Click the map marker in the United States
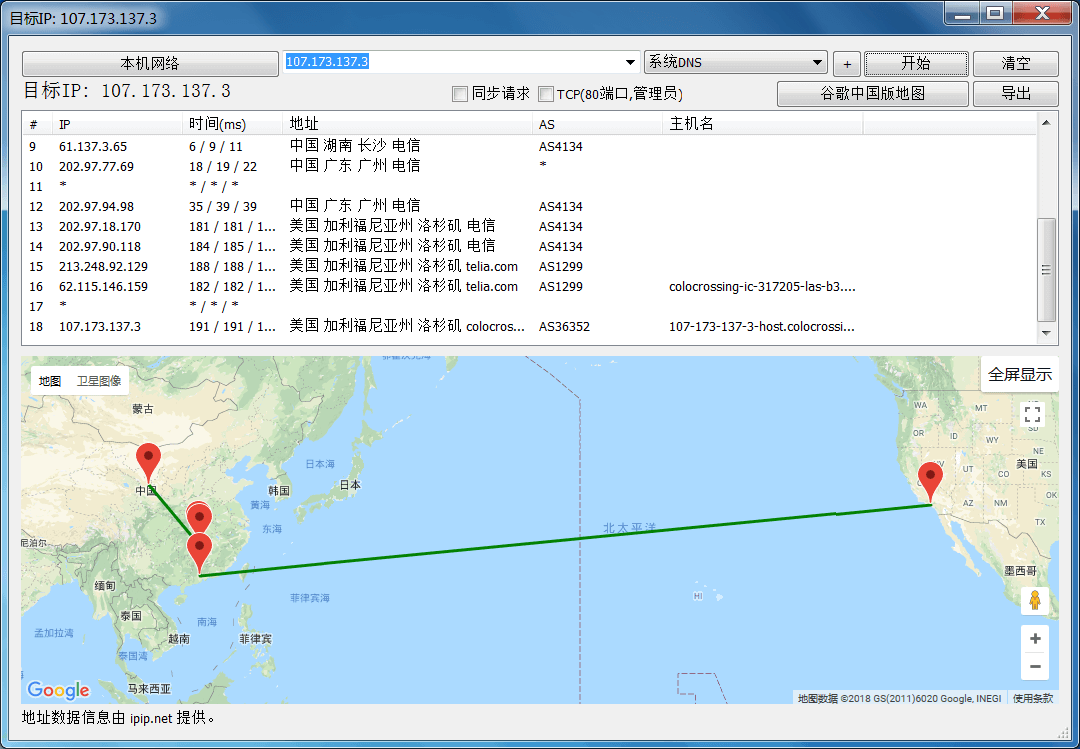 (931, 480)
